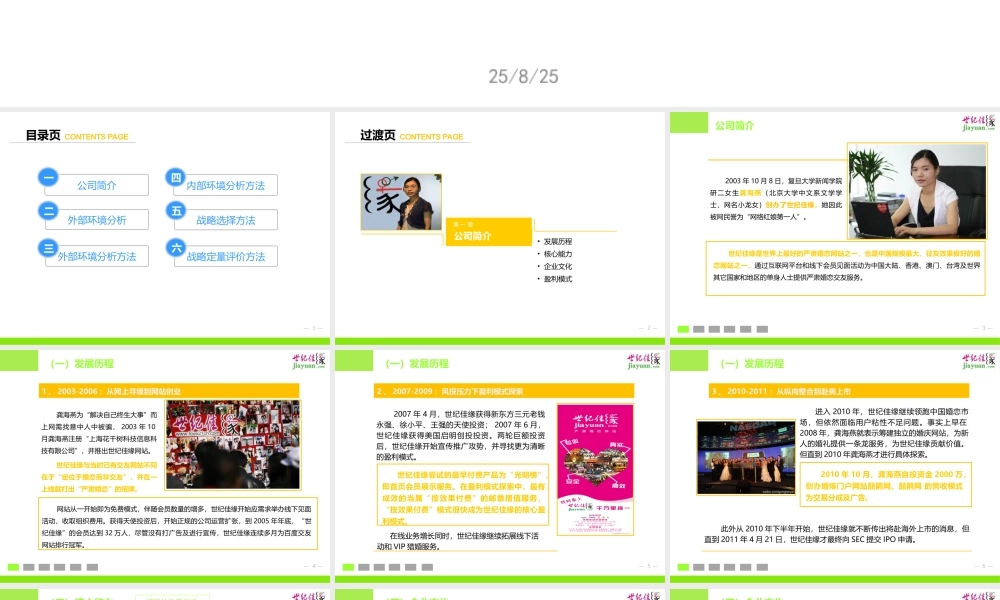The height and width of the screenshot is (600, 1000).
Task: Select the 内部环境分析方法 contents box
Action: 226,185
